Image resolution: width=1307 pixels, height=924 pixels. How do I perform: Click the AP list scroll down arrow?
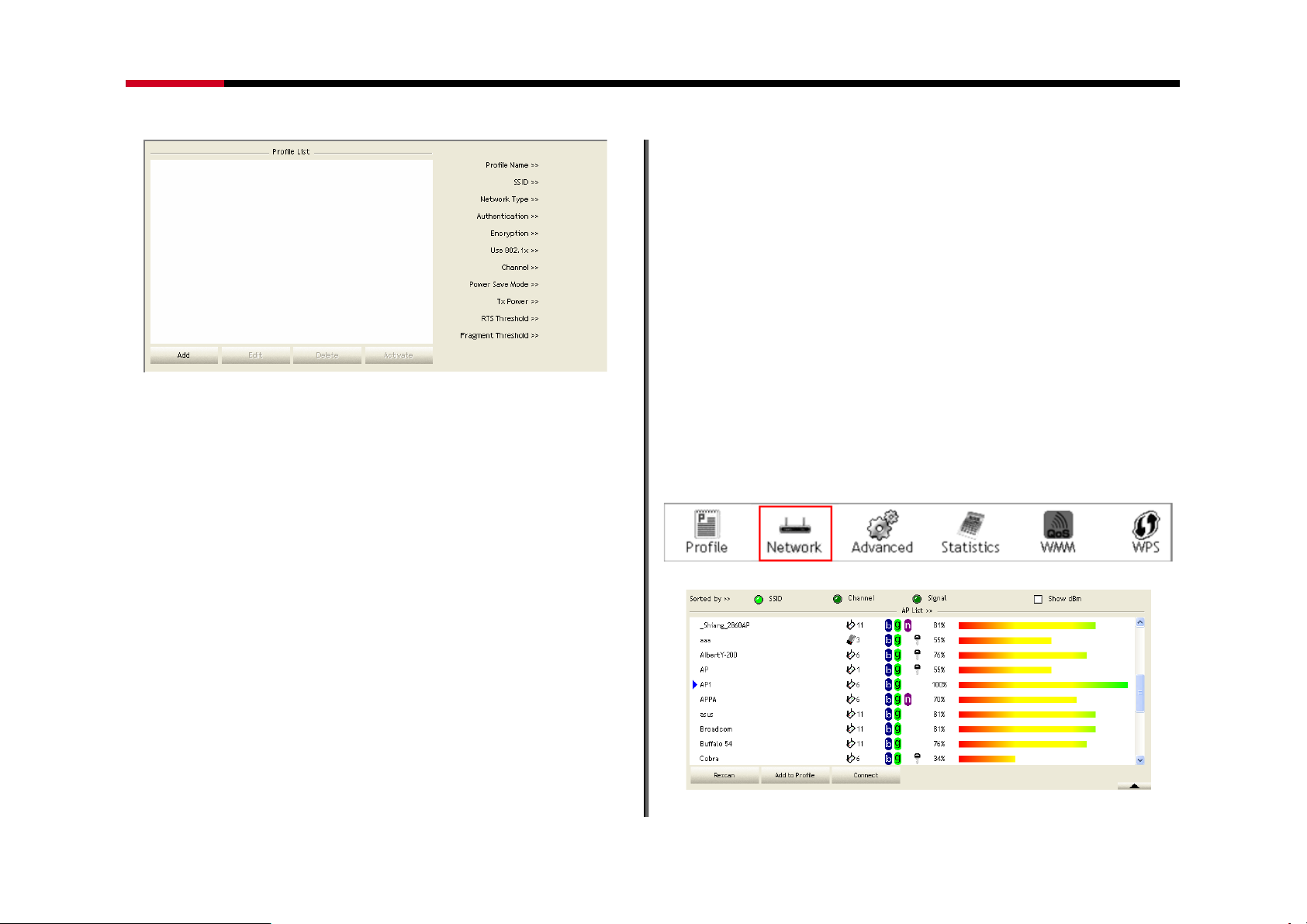pyautogui.click(x=1139, y=760)
